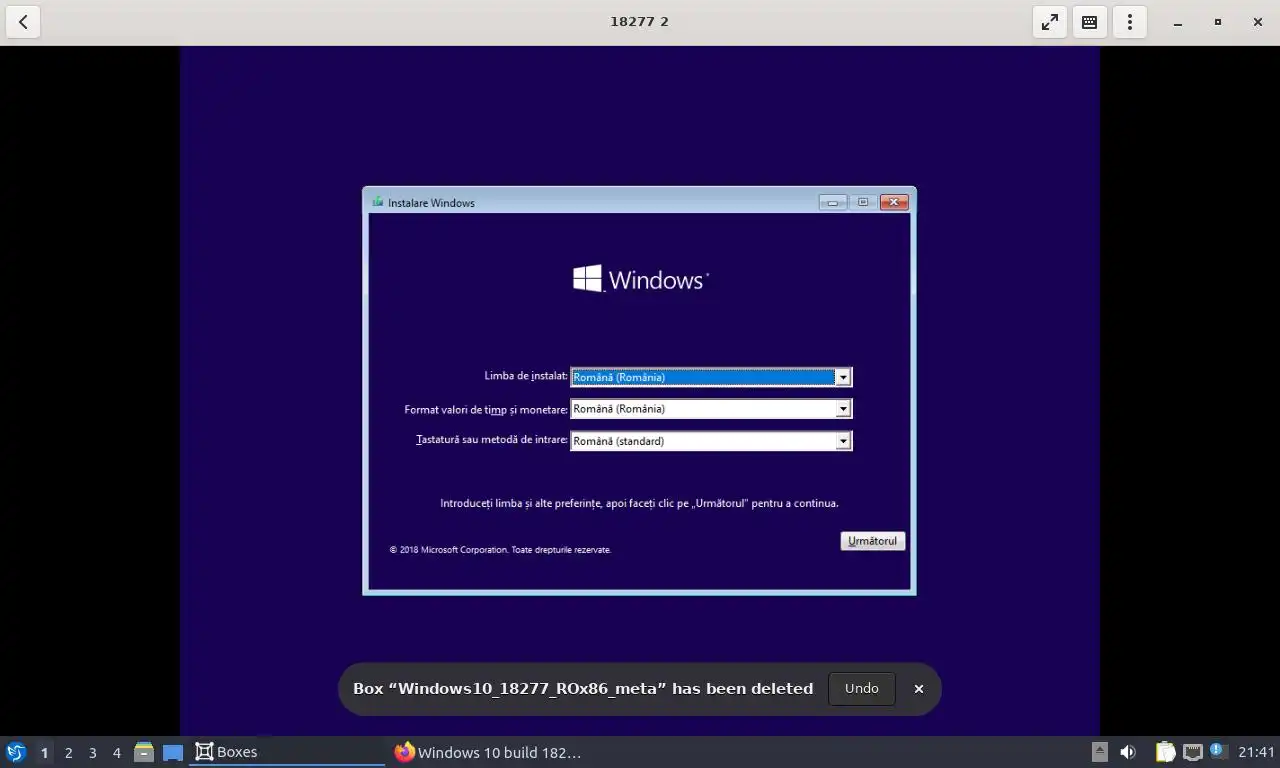Click the copyright Microsoft Corporation text
1280x768 pixels.
(500, 550)
